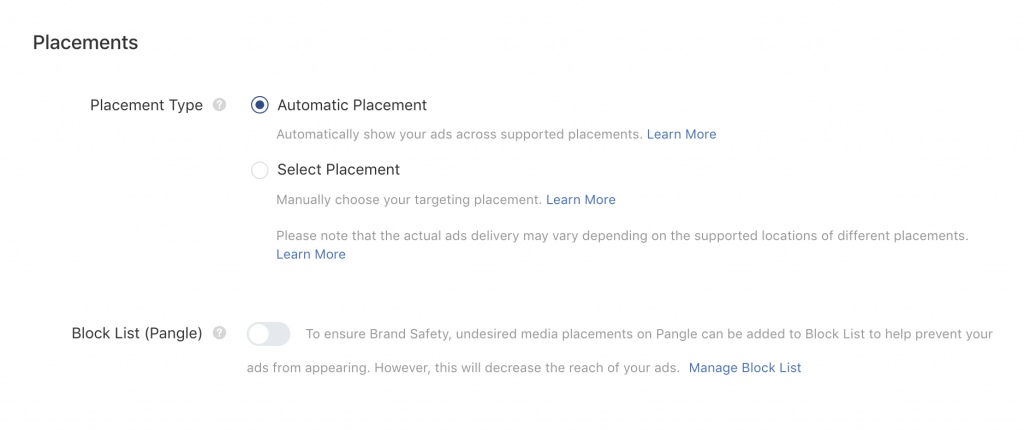1024x430 pixels.
Task: Open Learn More after 'Manually choose your targeting placement'
Action: [580, 200]
